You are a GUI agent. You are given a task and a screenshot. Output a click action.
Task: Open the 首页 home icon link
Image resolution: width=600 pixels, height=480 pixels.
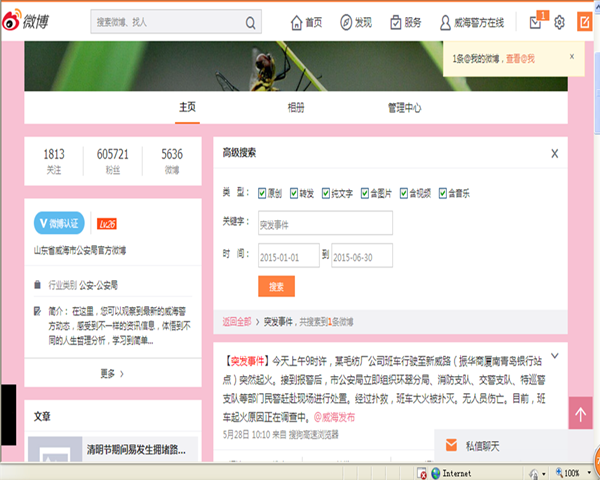[307, 22]
